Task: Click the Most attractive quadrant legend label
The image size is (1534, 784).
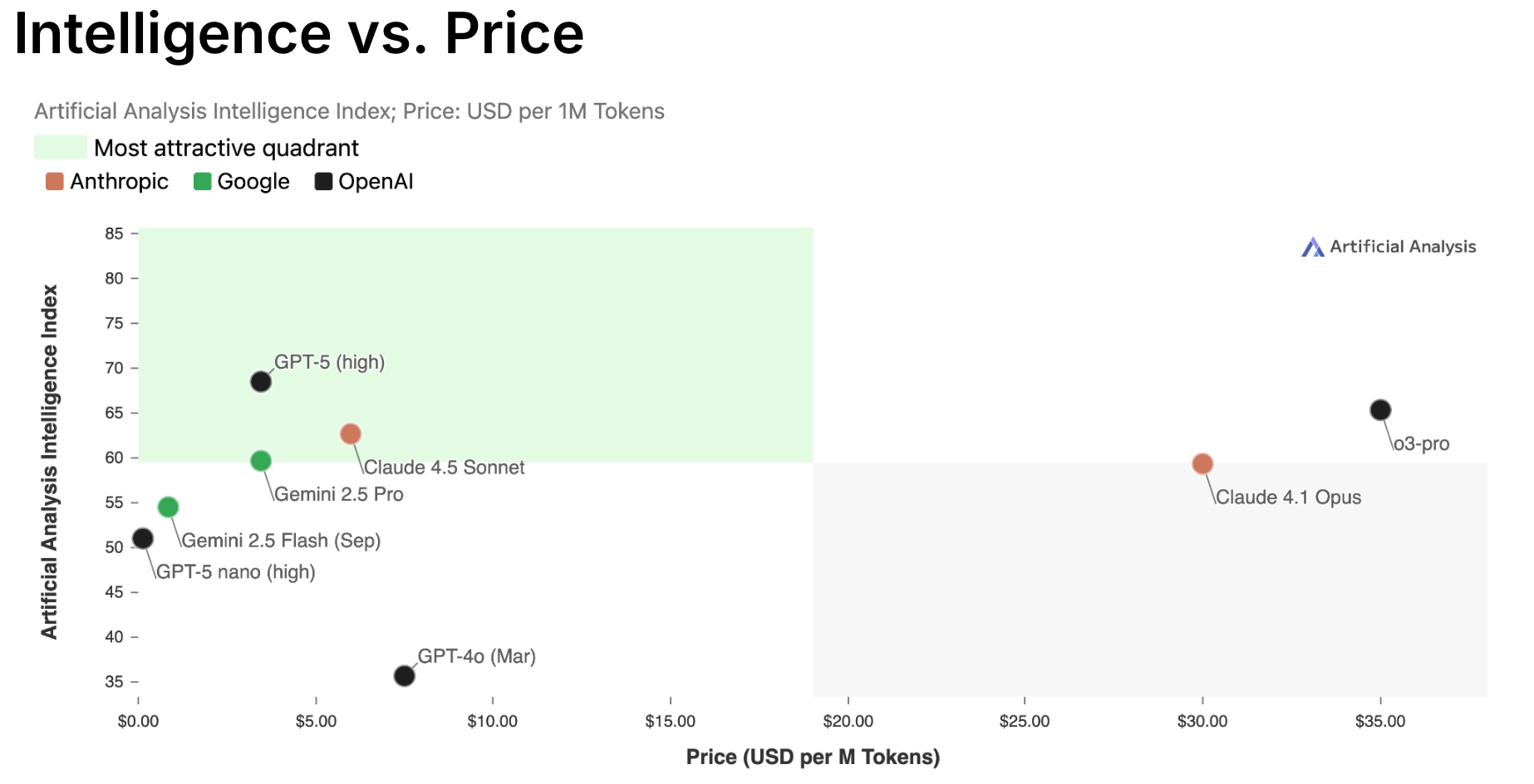Action: point(226,148)
